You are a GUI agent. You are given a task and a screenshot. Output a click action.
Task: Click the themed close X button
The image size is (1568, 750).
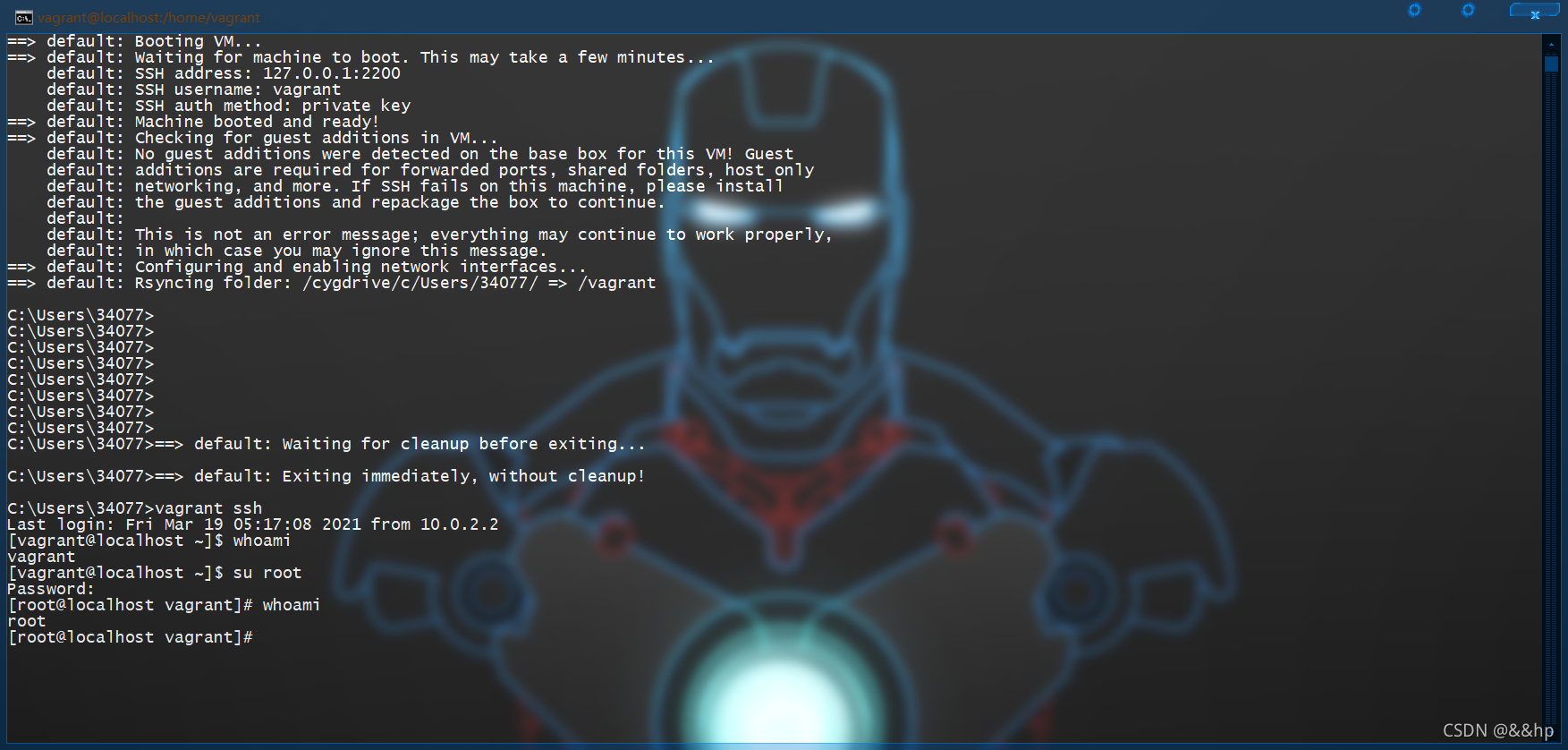(x=1535, y=12)
